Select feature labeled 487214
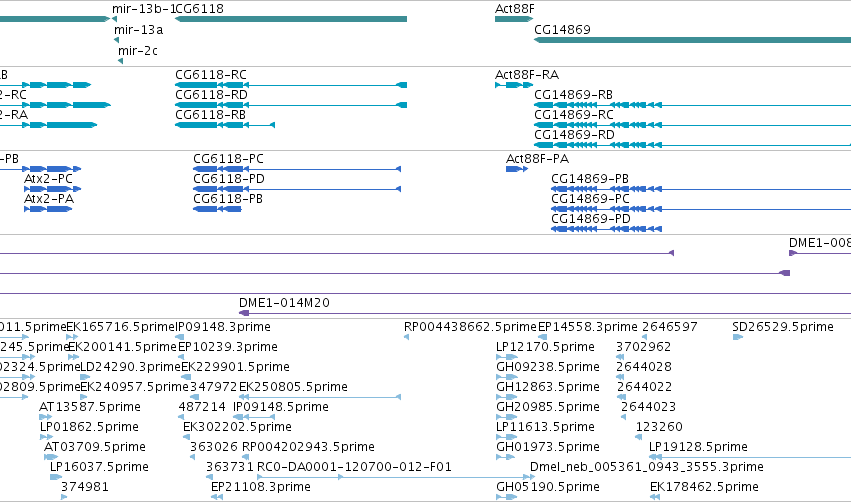This screenshot has height=502, width=851. pos(202,407)
